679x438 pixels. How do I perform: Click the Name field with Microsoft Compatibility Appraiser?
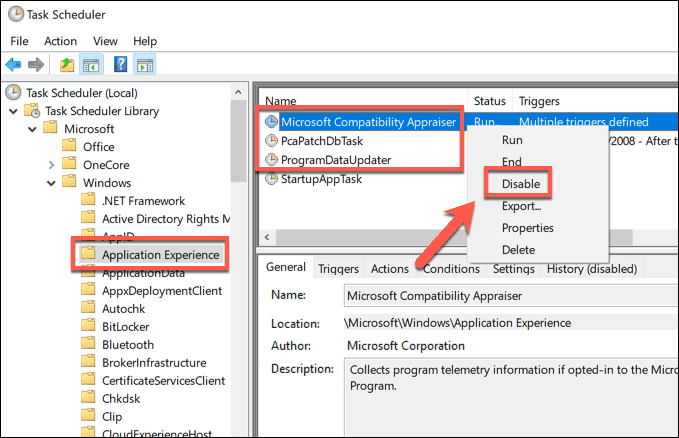(x=511, y=296)
